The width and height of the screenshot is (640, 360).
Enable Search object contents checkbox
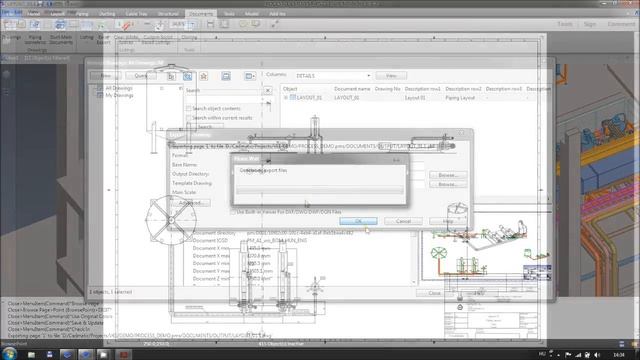[189, 109]
